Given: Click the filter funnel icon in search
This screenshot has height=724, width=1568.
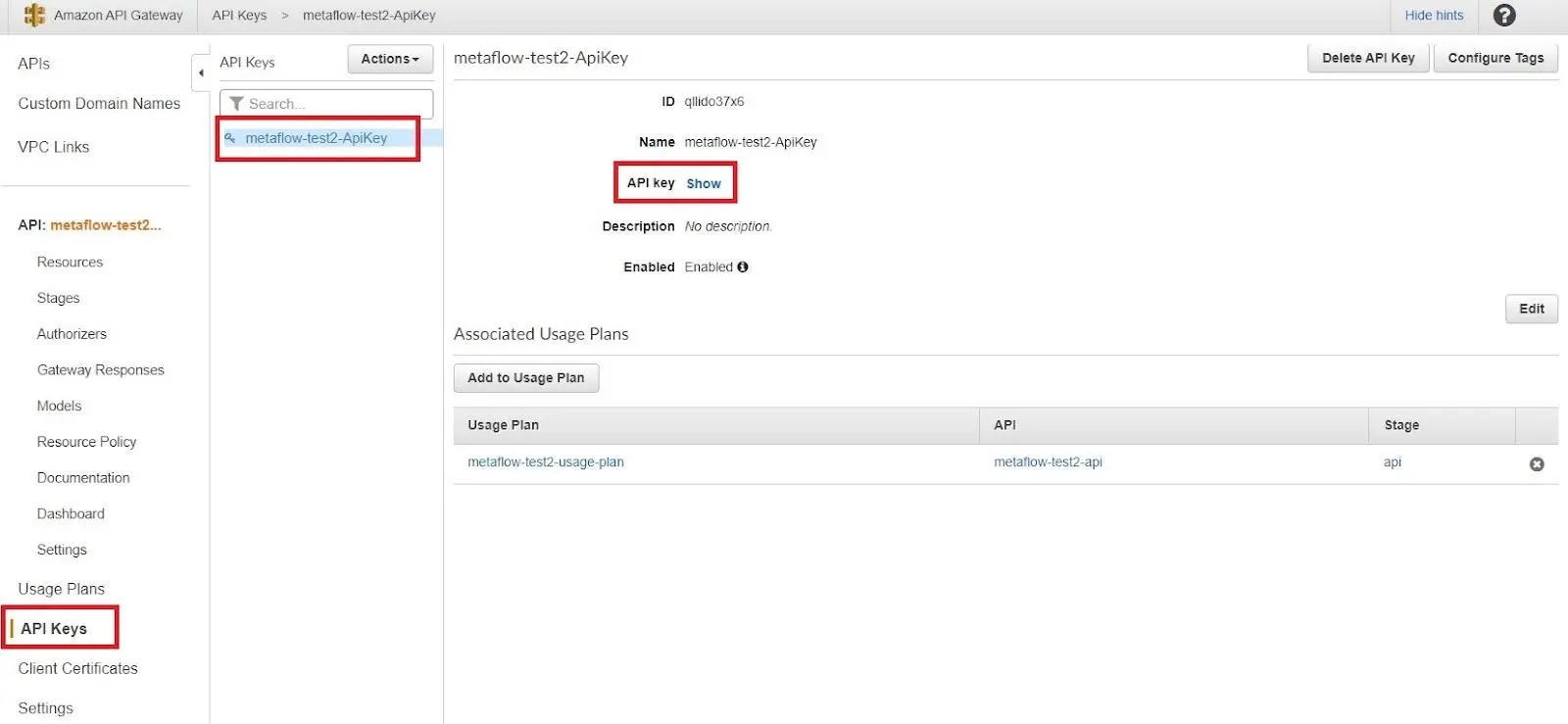Looking at the screenshot, I should click(236, 104).
